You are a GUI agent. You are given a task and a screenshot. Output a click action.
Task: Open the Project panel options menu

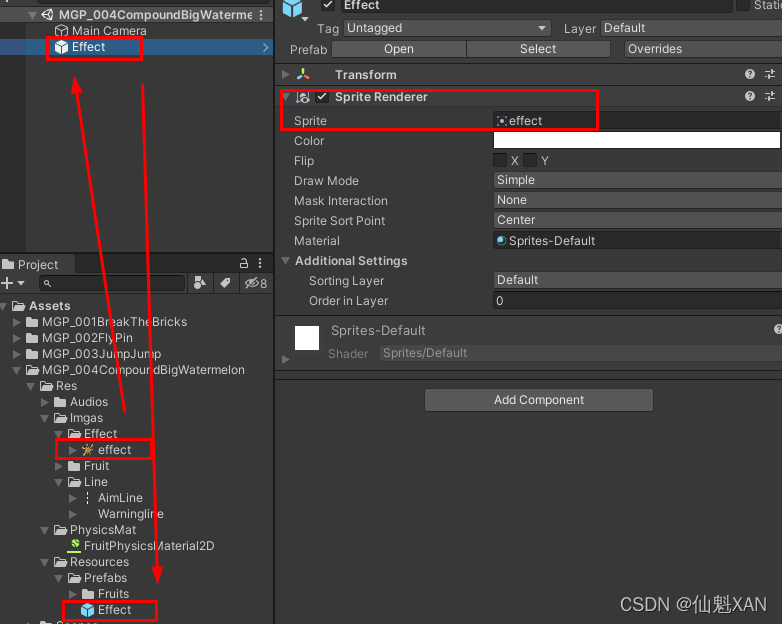click(x=260, y=263)
